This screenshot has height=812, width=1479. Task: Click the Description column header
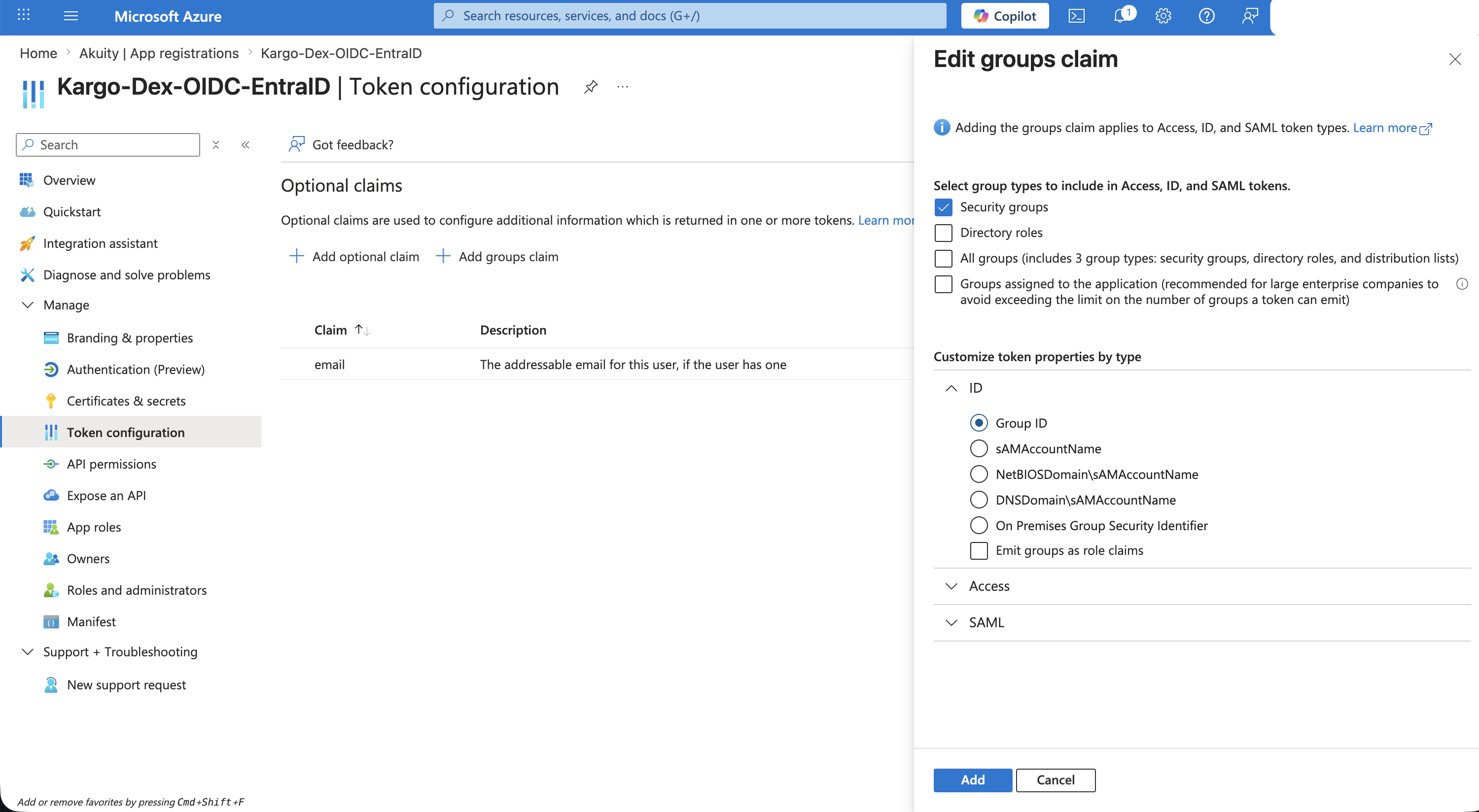tap(513, 330)
